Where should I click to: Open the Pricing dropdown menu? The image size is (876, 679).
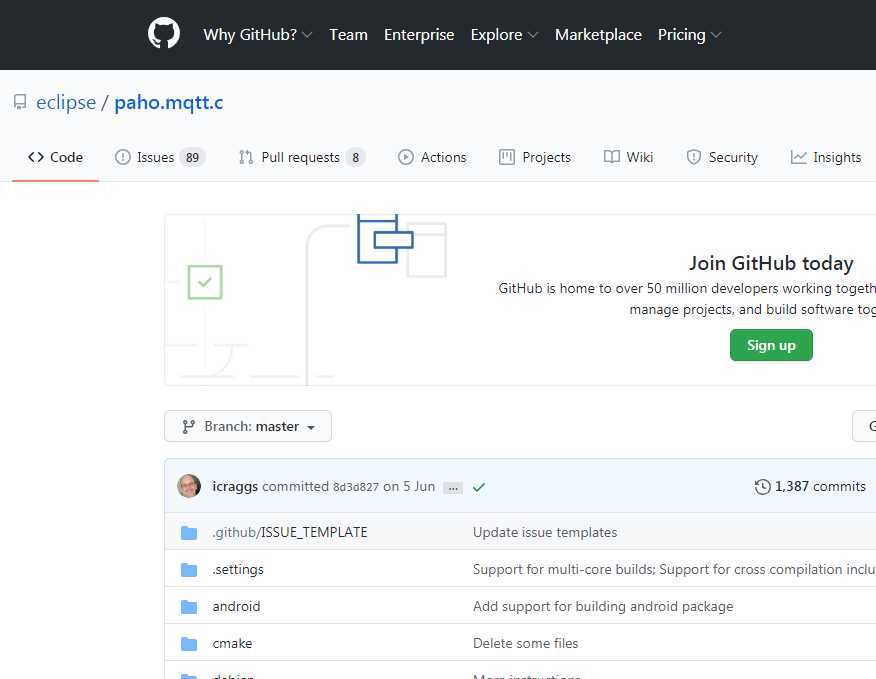(x=689, y=35)
